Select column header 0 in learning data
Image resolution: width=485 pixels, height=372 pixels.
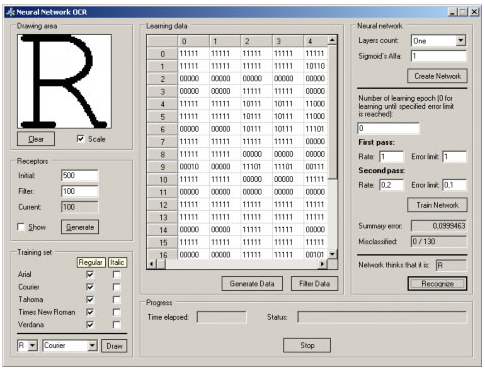(x=193, y=41)
